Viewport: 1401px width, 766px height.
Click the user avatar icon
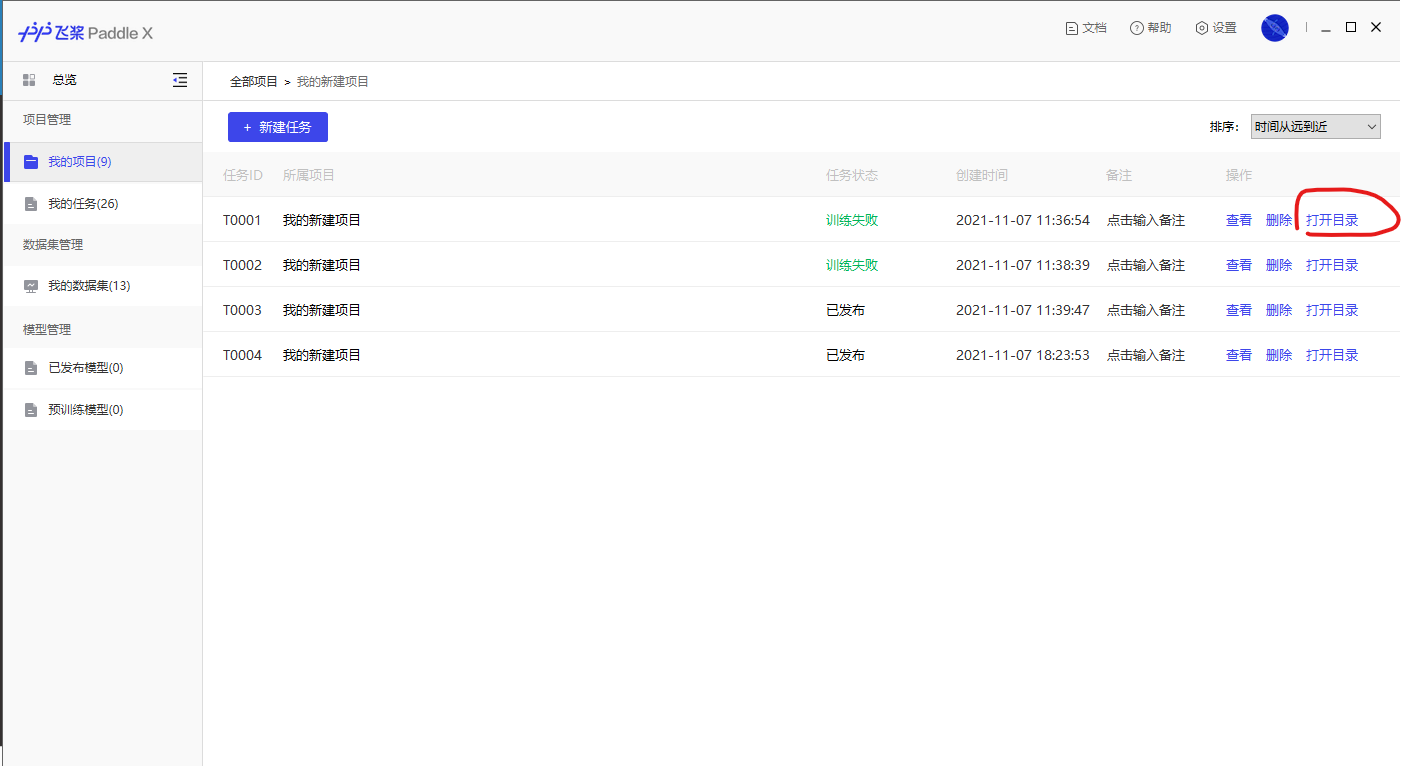pyautogui.click(x=1275, y=28)
